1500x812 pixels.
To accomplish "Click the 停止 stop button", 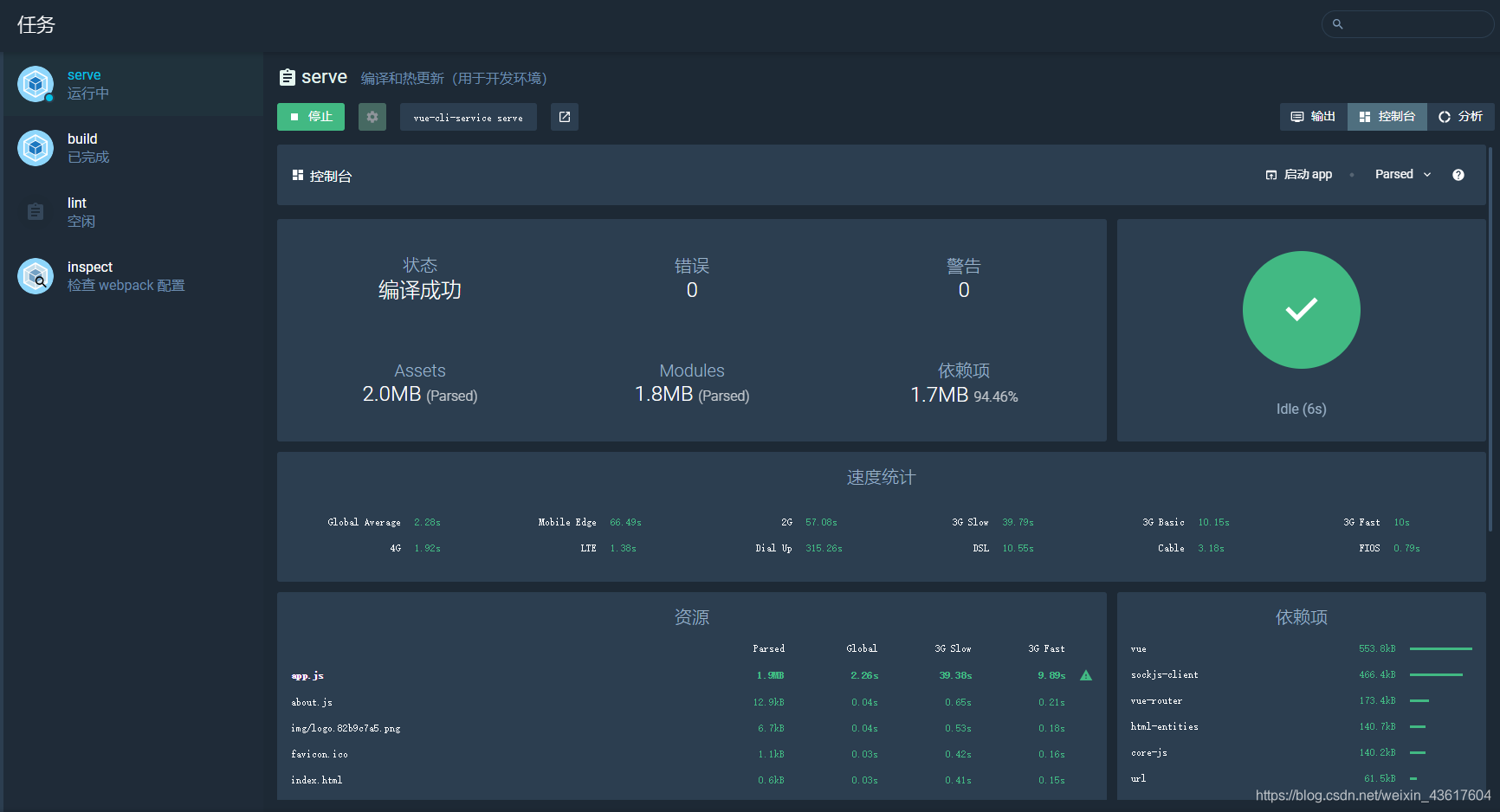I will tap(311, 117).
